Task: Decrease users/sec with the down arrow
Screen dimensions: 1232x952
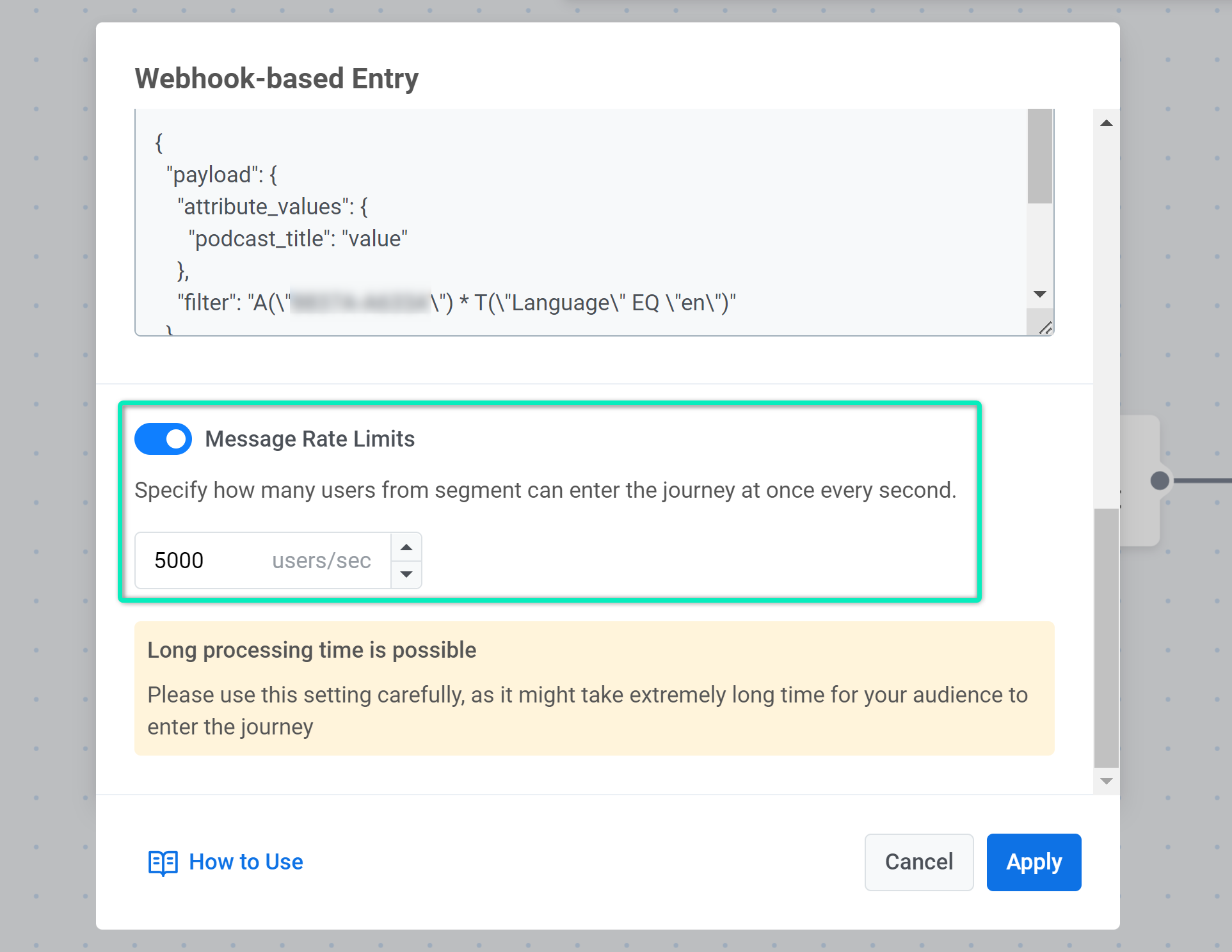Action: point(406,574)
